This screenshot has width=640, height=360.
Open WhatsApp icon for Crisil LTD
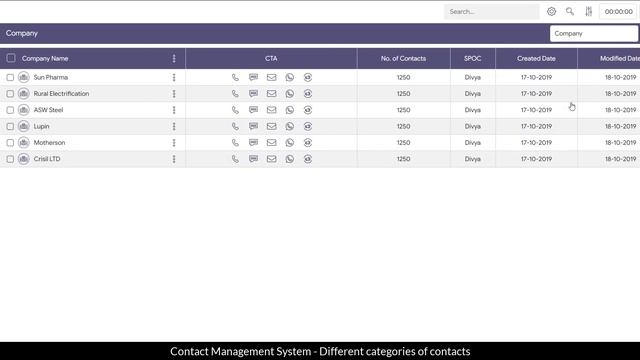click(290, 159)
